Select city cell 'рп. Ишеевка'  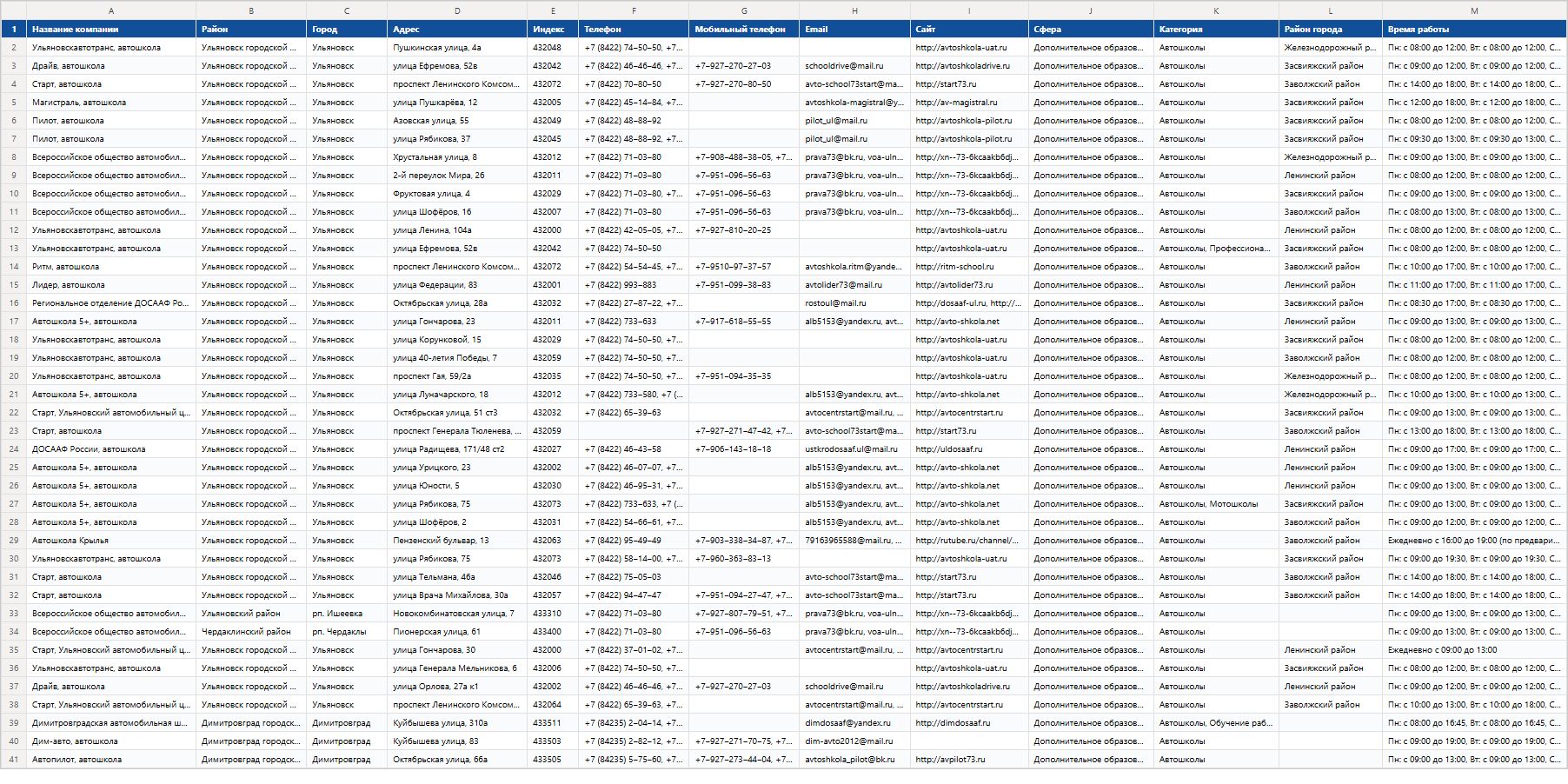point(347,614)
